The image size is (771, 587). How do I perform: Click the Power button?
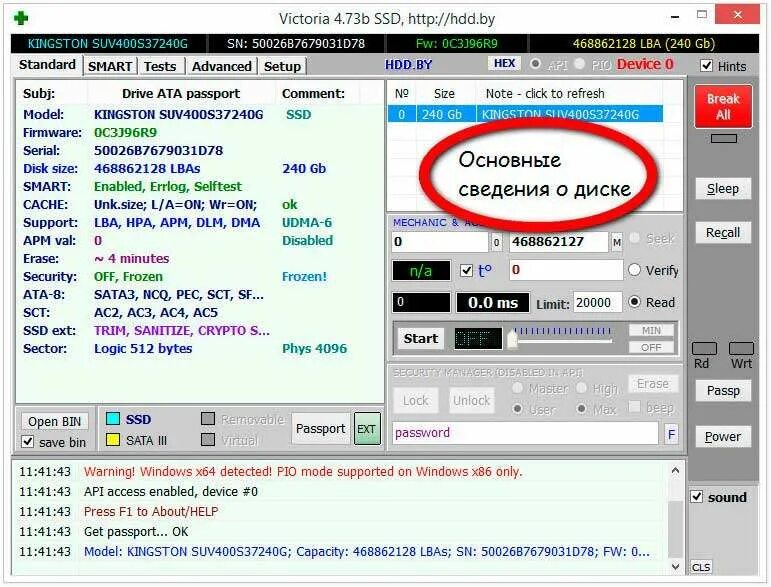[723, 437]
